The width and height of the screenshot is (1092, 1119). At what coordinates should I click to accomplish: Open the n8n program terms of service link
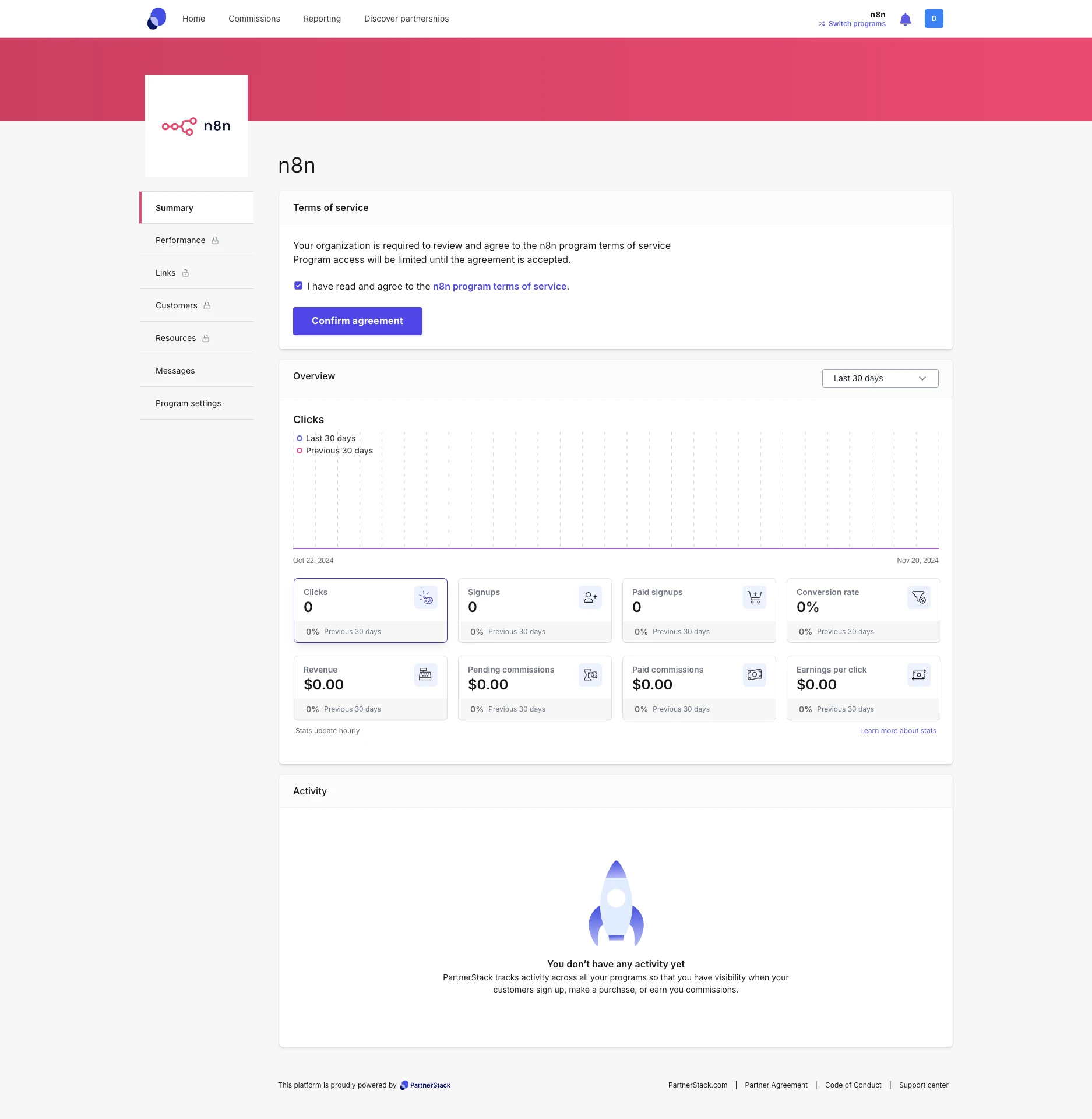(499, 286)
